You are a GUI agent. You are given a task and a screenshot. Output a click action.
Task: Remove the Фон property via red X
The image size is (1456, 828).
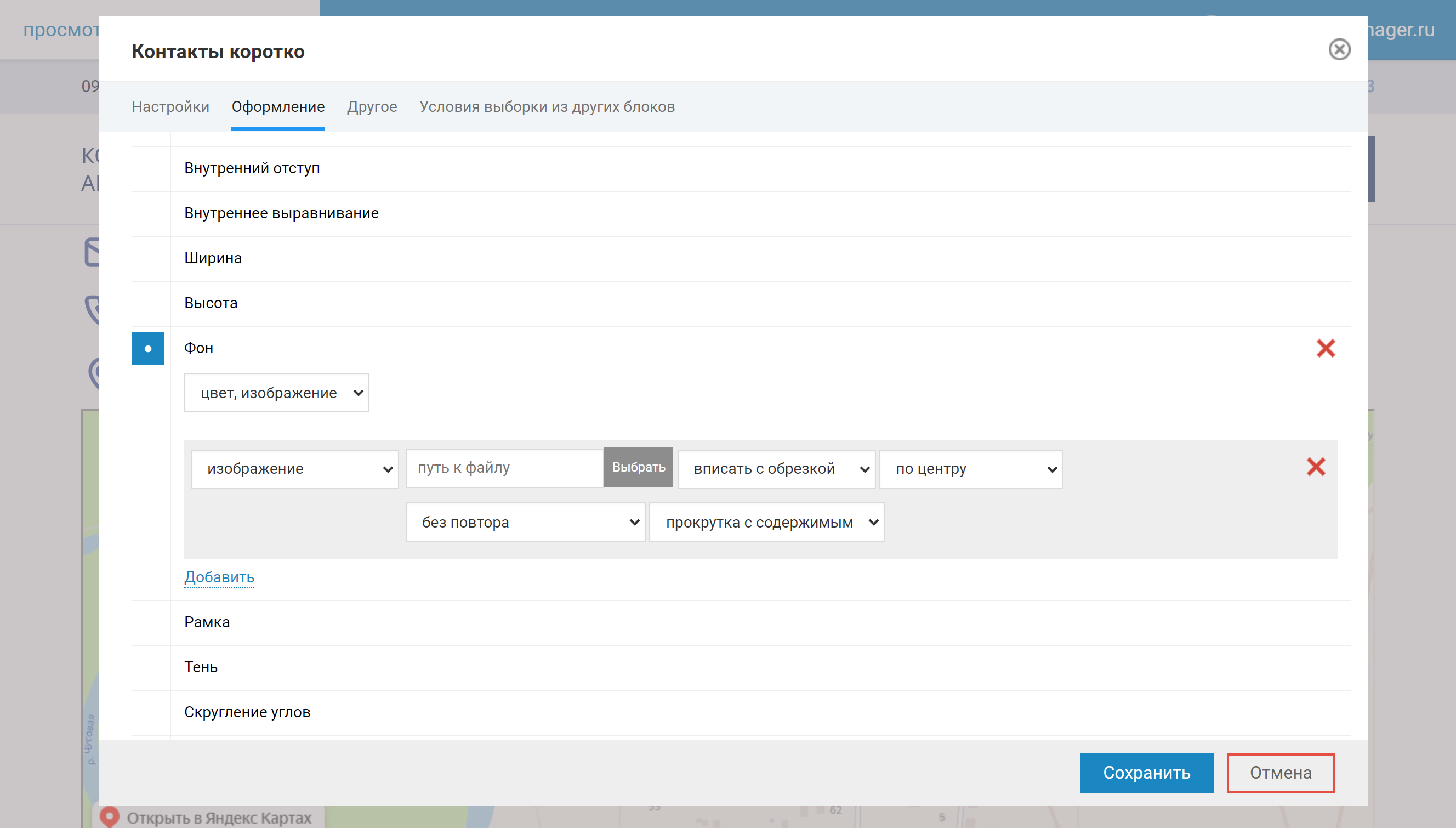1325,348
